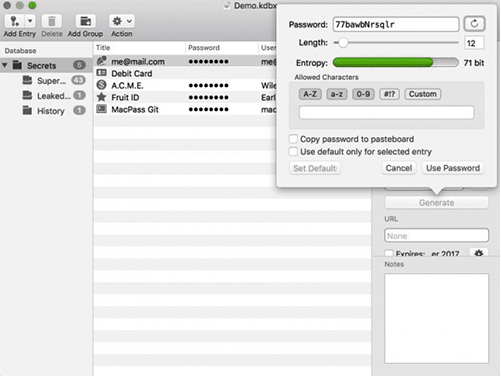The height and width of the screenshot is (376, 501).
Task: Click the URL field showing None
Action: pos(436,236)
